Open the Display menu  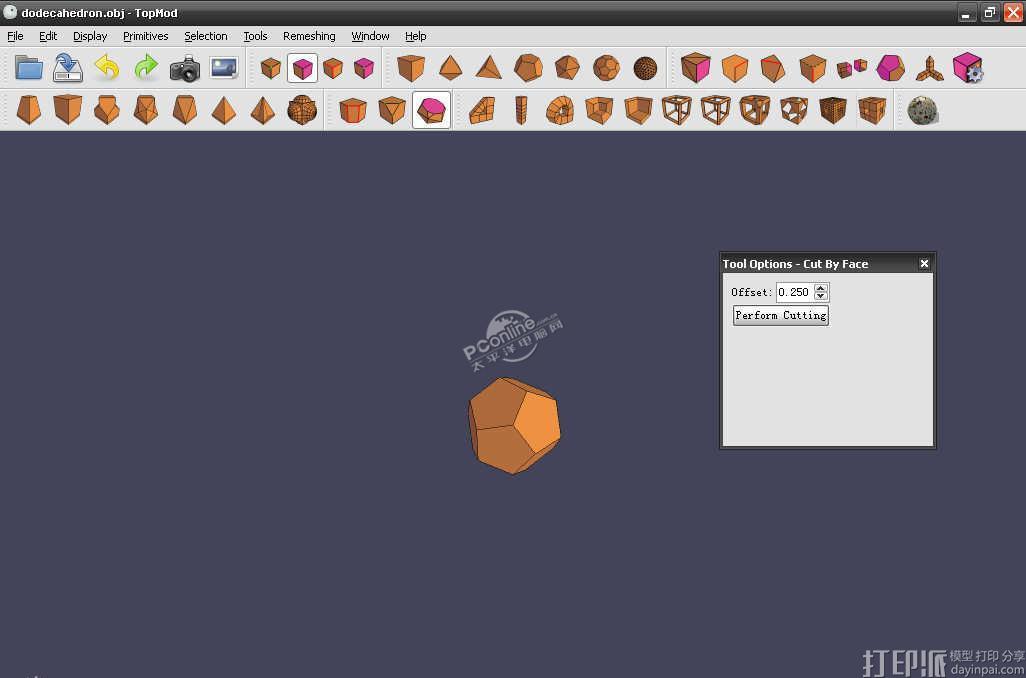click(x=90, y=36)
